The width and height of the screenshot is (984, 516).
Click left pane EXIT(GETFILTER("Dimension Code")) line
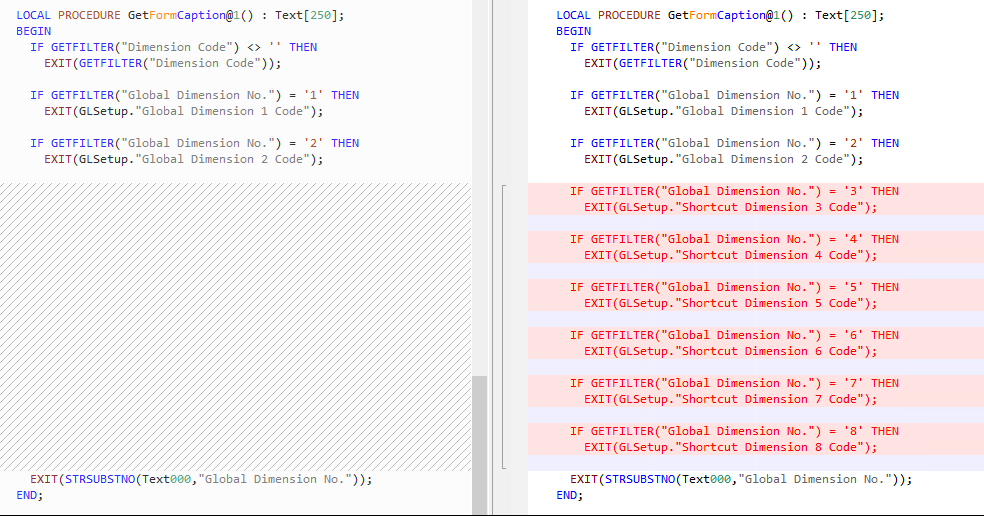click(163, 63)
